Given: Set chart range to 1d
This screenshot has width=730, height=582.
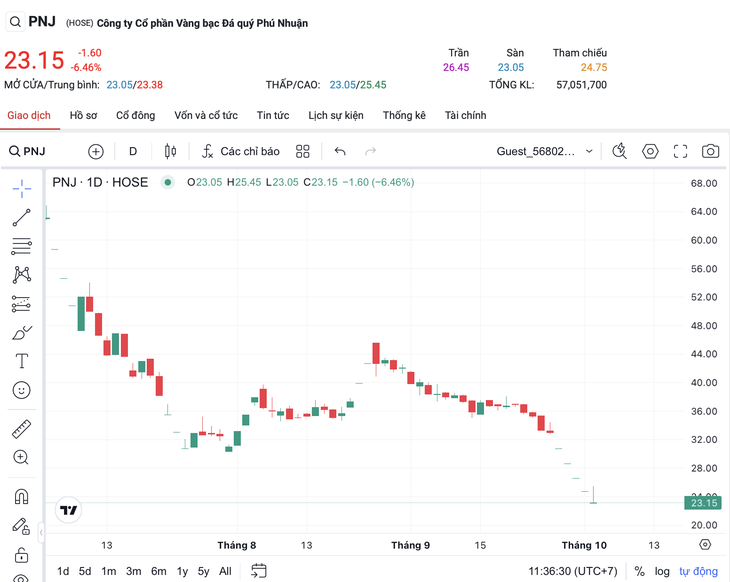Looking at the screenshot, I should (x=63, y=571).
